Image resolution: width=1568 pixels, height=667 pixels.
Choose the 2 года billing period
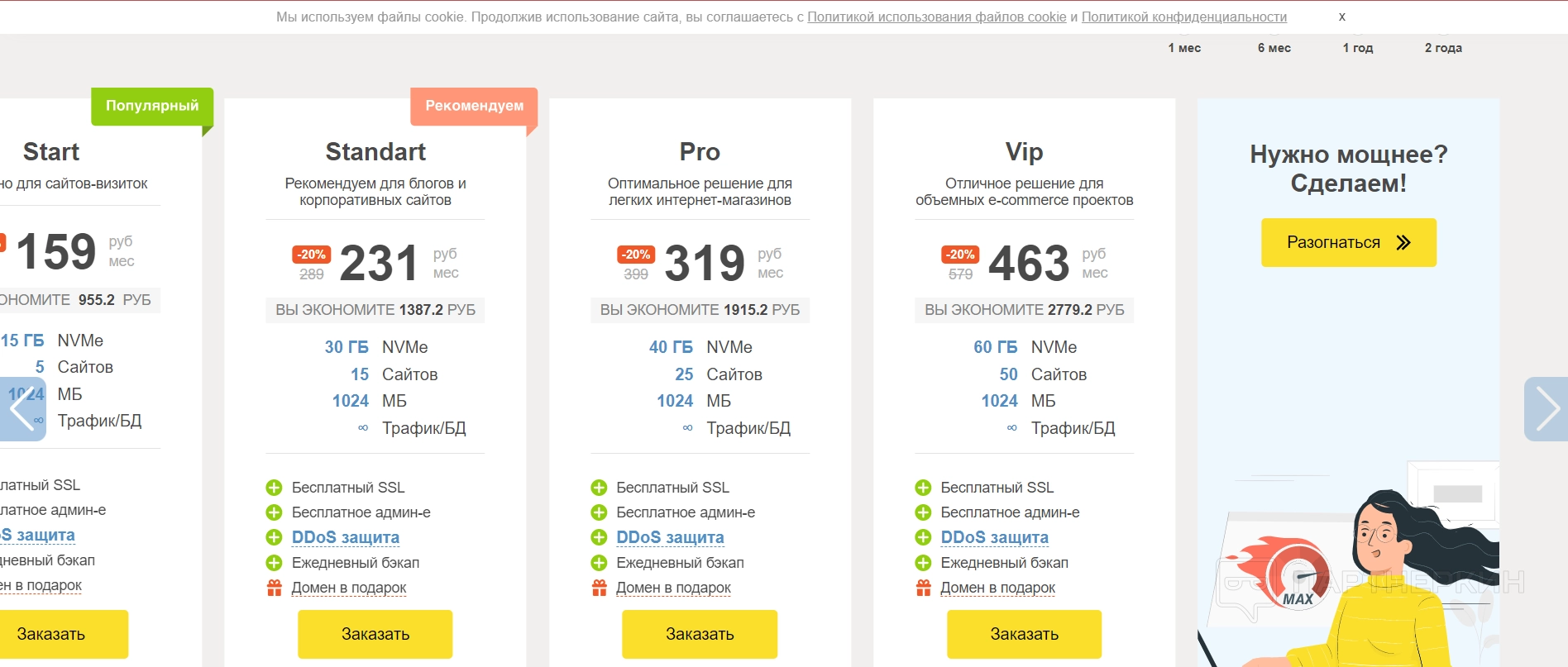[1443, 48]
